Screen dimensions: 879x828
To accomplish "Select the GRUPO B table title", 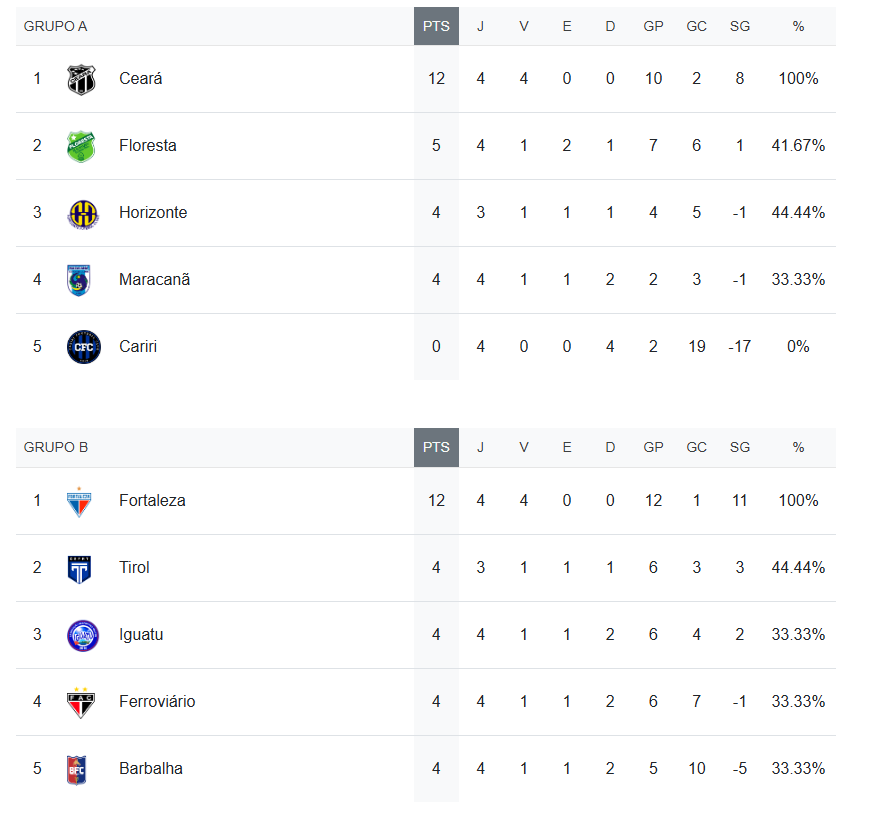I will click(55, 447).
